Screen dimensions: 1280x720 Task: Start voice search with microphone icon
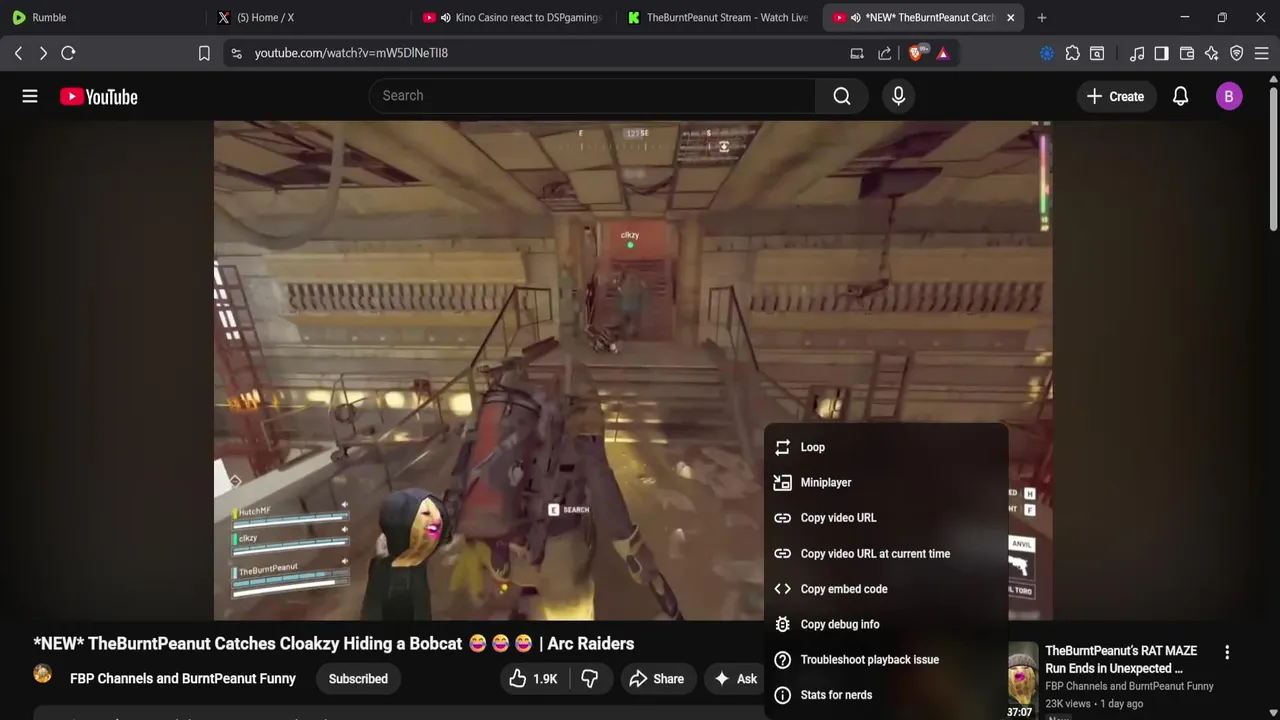coord(898,96)
